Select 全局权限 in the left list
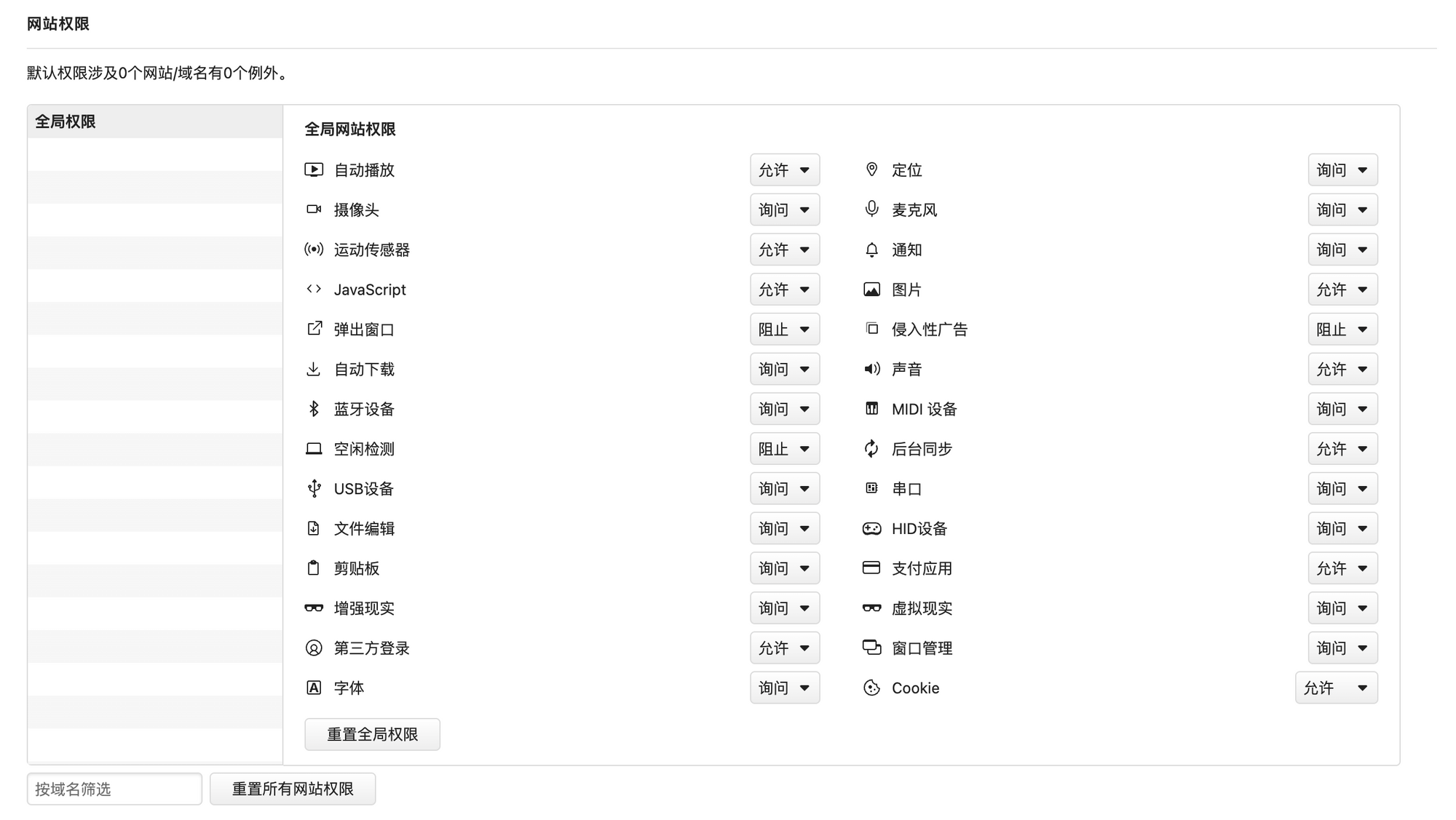Image resolution: width=1456 pixels, height=820 pixels. coord(155,122)
